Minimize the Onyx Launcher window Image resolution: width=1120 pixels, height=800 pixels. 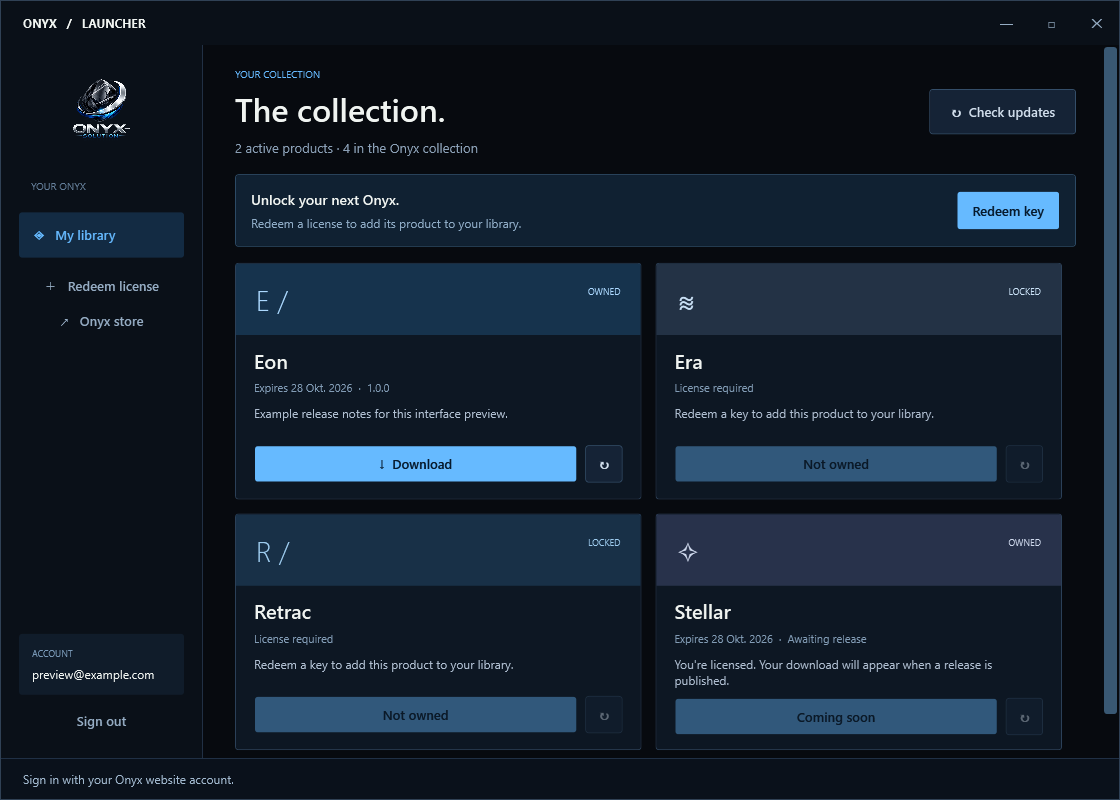1006,24
